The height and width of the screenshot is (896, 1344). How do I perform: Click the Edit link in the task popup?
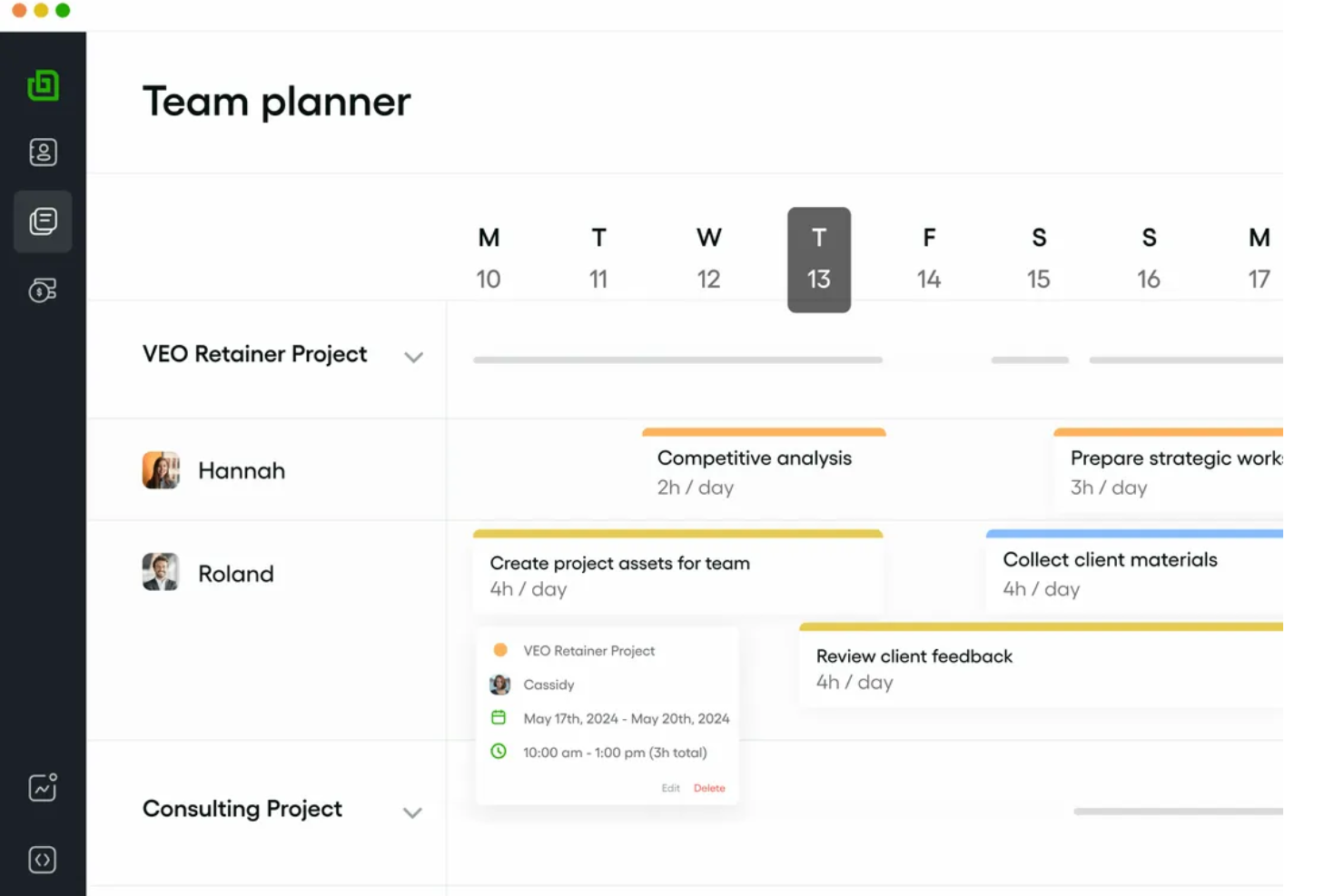click(671, 788)
